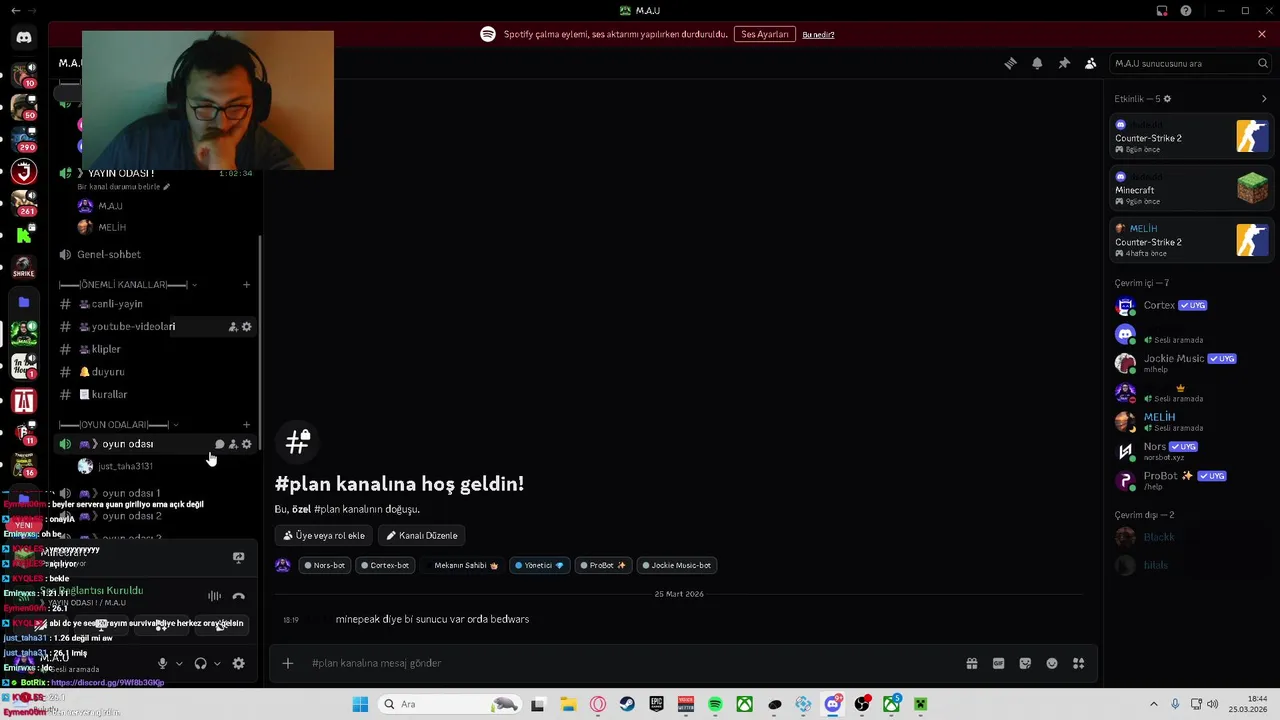Join the oyun odası 1 voice channel

pos(155,493)
